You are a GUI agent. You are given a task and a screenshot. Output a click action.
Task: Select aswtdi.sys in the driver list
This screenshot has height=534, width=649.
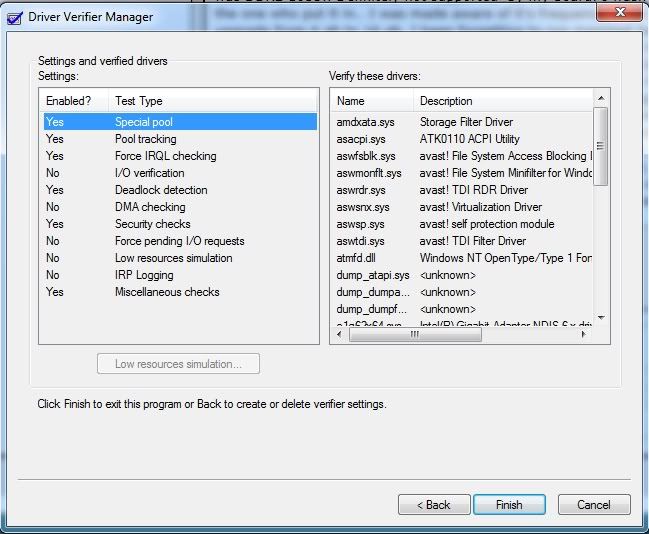point(361,241)
